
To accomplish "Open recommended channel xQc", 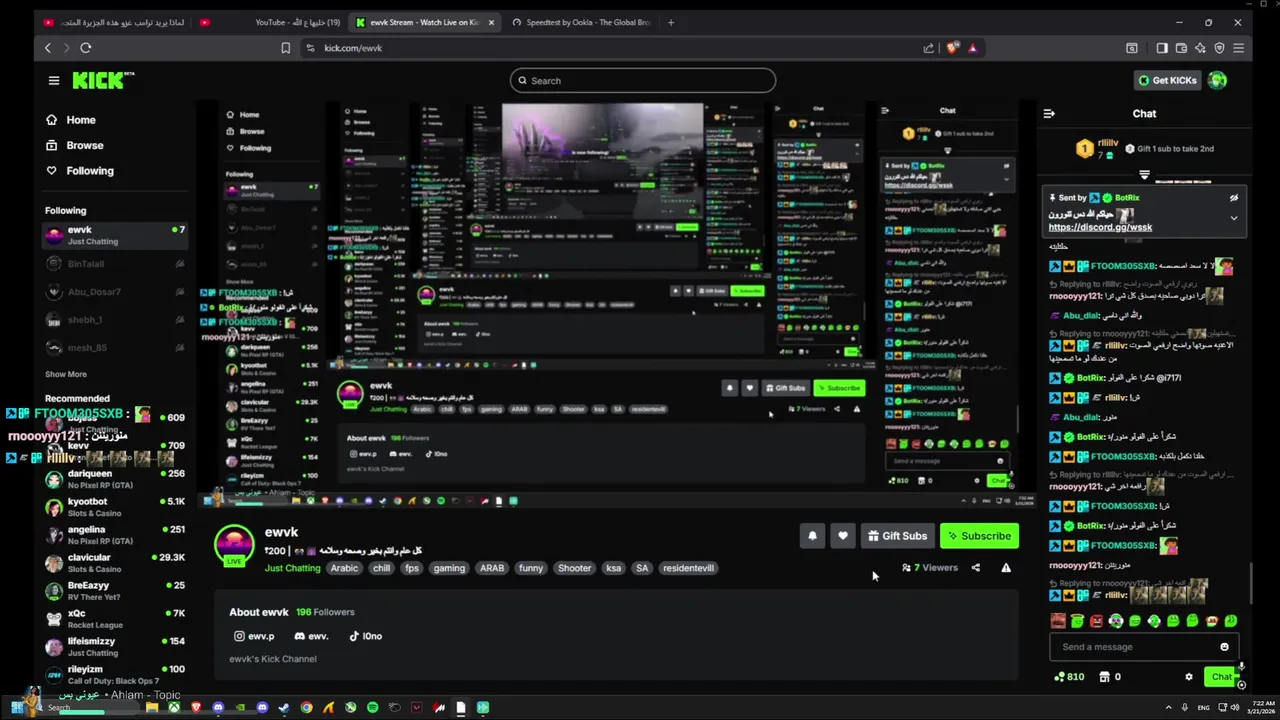I will [x=114, y=619].
